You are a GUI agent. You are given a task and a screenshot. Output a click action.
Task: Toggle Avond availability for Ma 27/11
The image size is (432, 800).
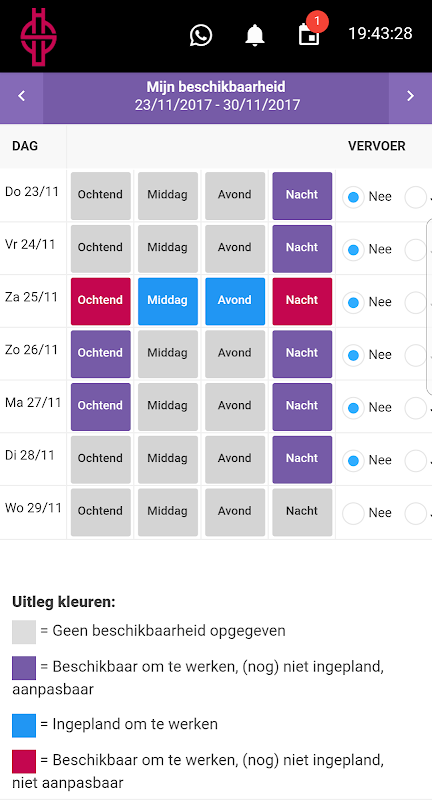(x=235, y=407)
